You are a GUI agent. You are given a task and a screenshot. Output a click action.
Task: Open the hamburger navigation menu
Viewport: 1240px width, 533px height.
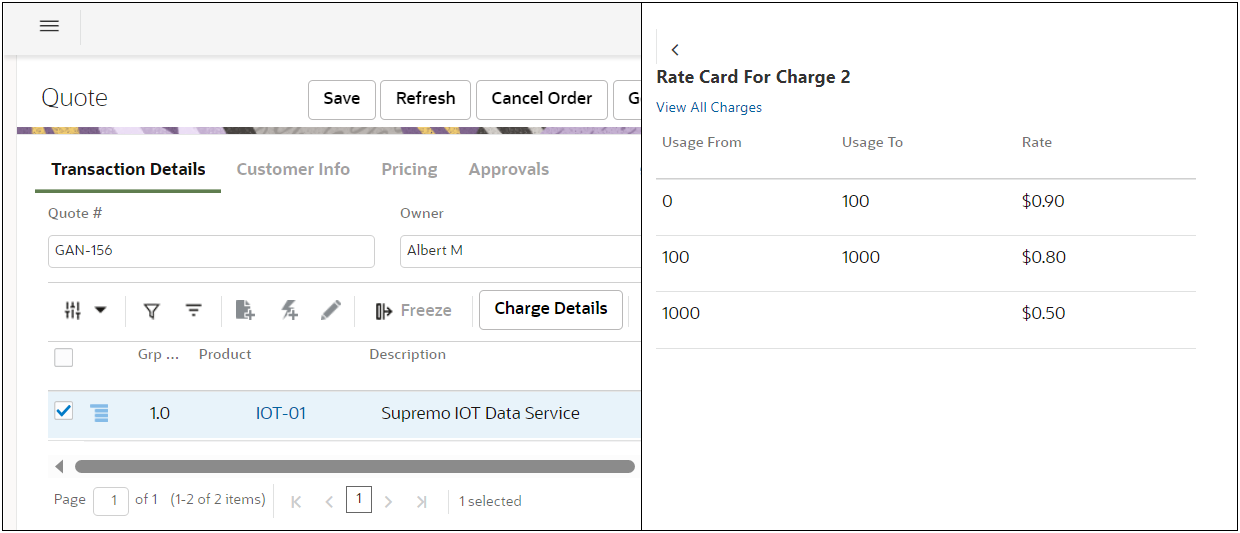coord(49,26)
